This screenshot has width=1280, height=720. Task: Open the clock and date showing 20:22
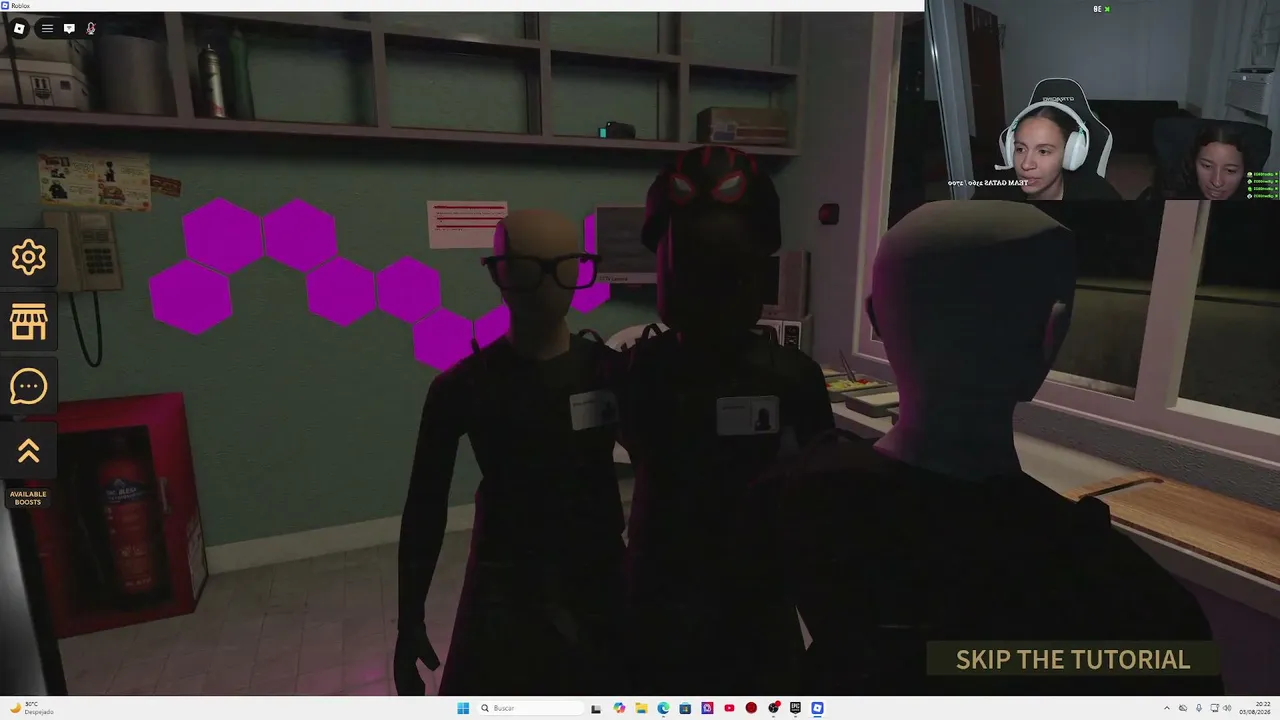pos(1254,708)
